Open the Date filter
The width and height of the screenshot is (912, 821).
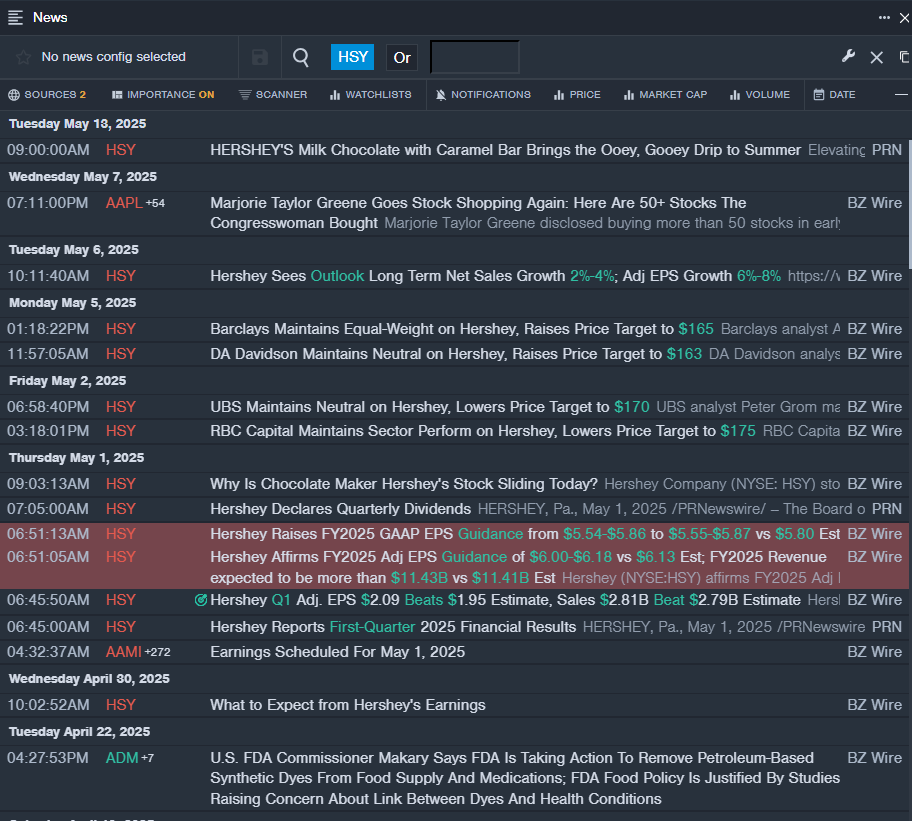pos(834,95)
